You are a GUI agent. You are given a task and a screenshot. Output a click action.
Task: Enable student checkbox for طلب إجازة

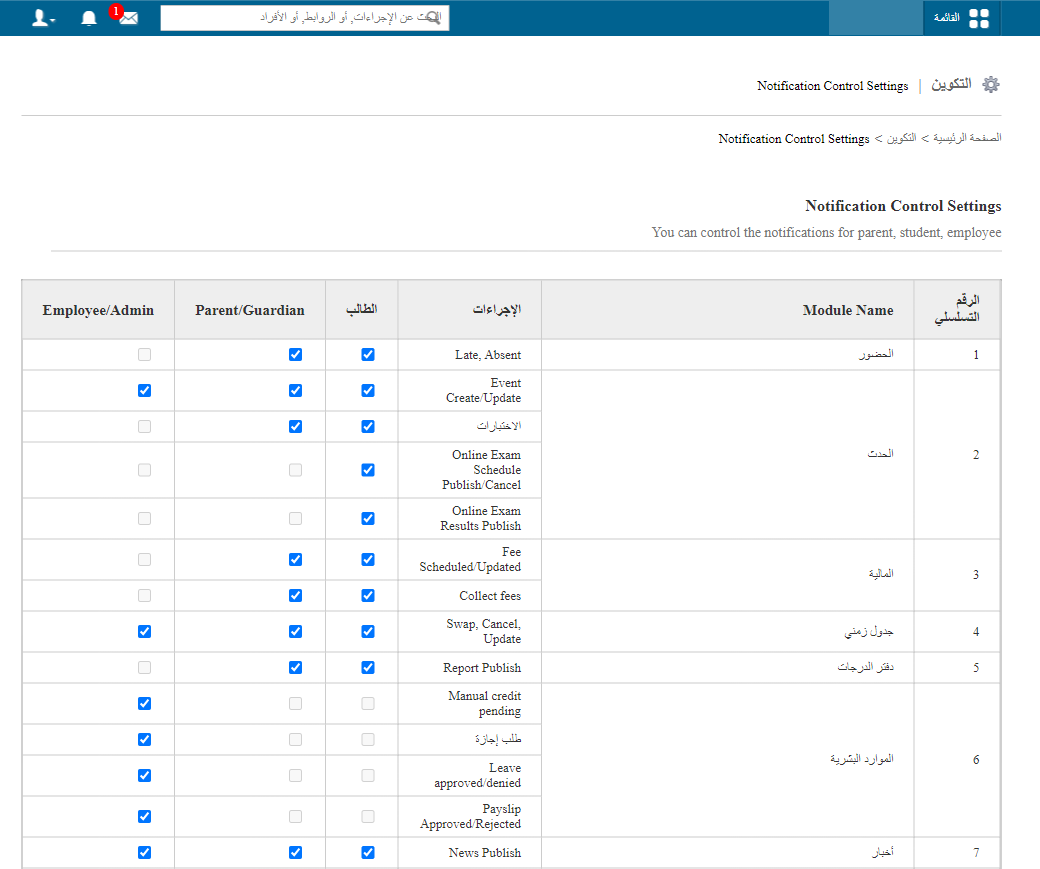367,739
